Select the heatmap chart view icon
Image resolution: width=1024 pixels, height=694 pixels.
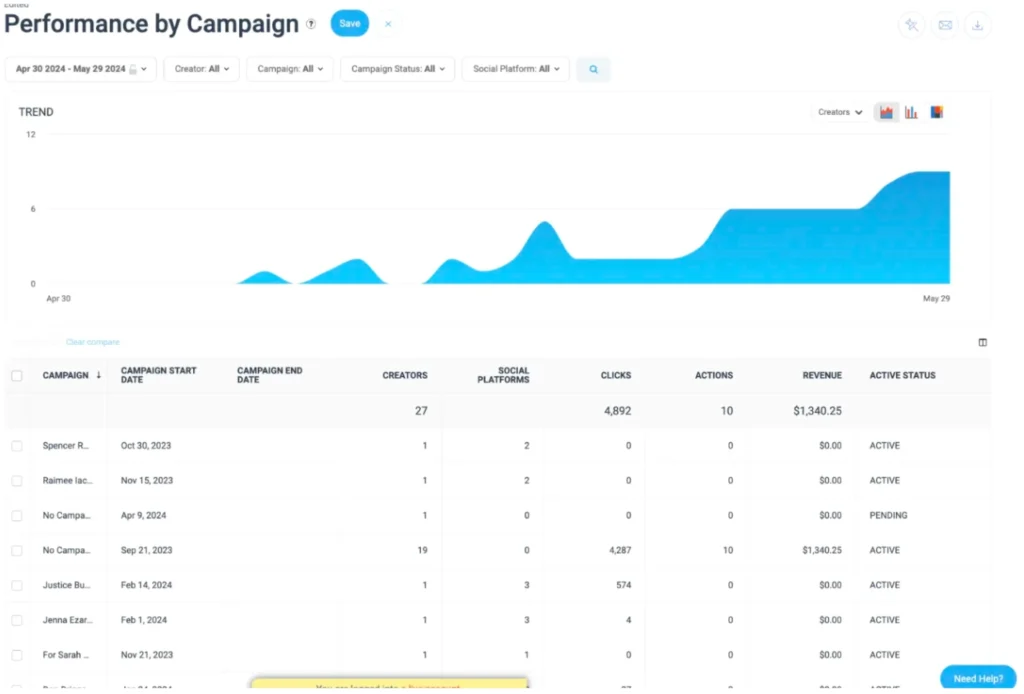click(x=936, y=112)
